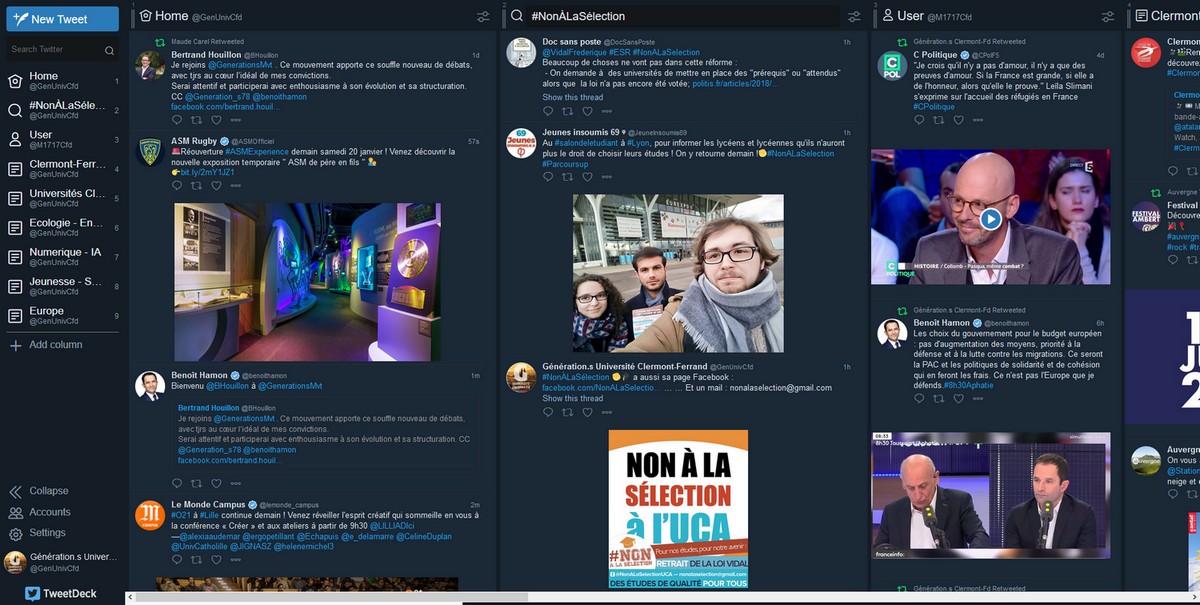The height and width of the screenshot is (605, 1200).
Task: Show this thread on Génération.s Université tweet
Action: tap(573, 398)
